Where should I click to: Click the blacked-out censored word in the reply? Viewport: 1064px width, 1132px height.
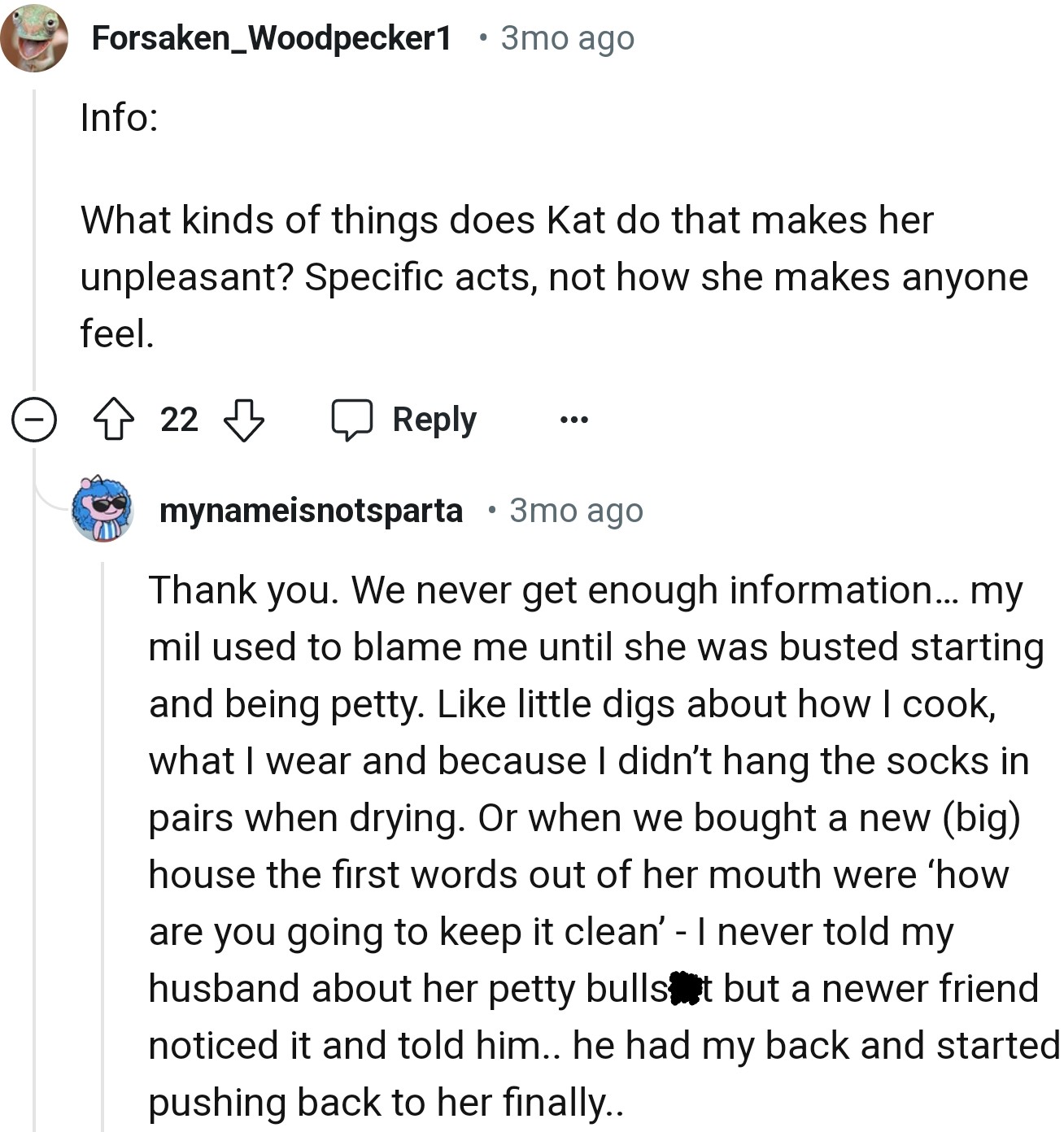tap(685, 988)
